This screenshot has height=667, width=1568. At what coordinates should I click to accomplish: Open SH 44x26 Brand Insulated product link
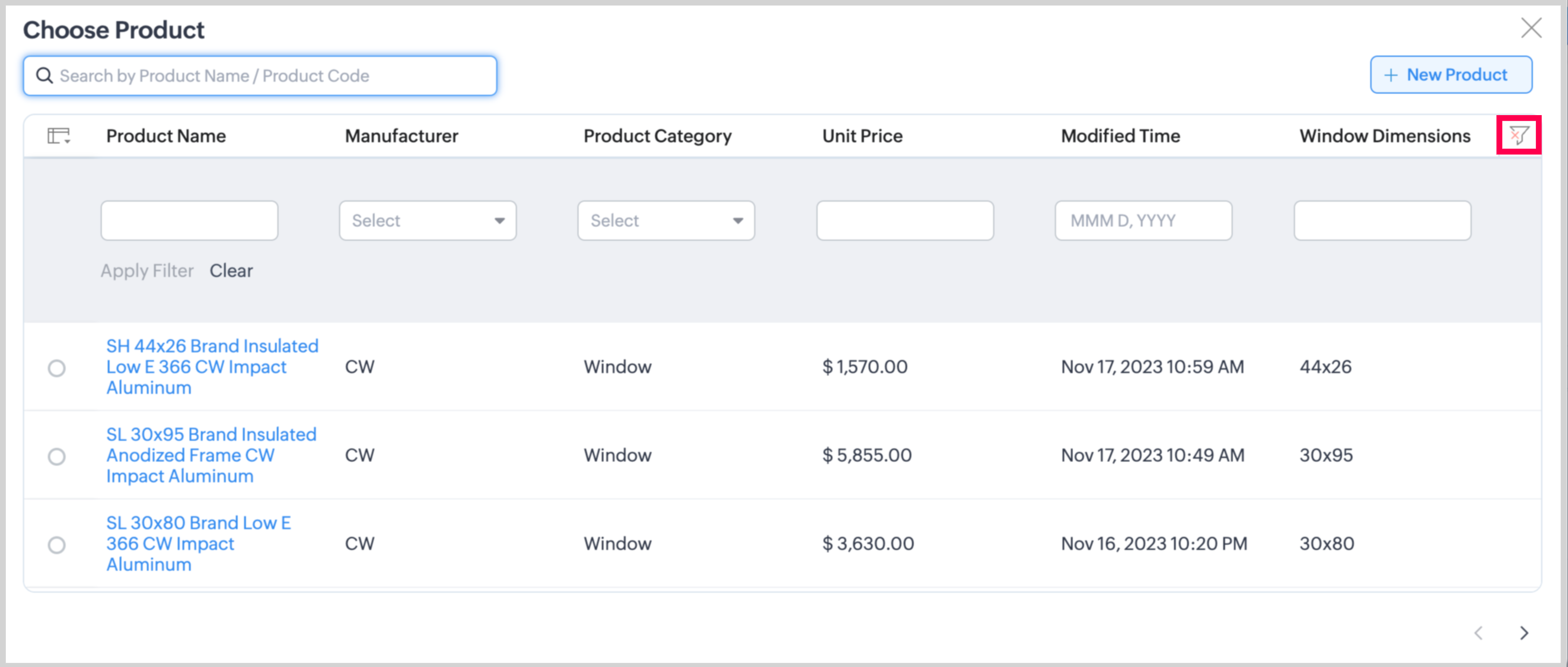[x=212, y=367]
